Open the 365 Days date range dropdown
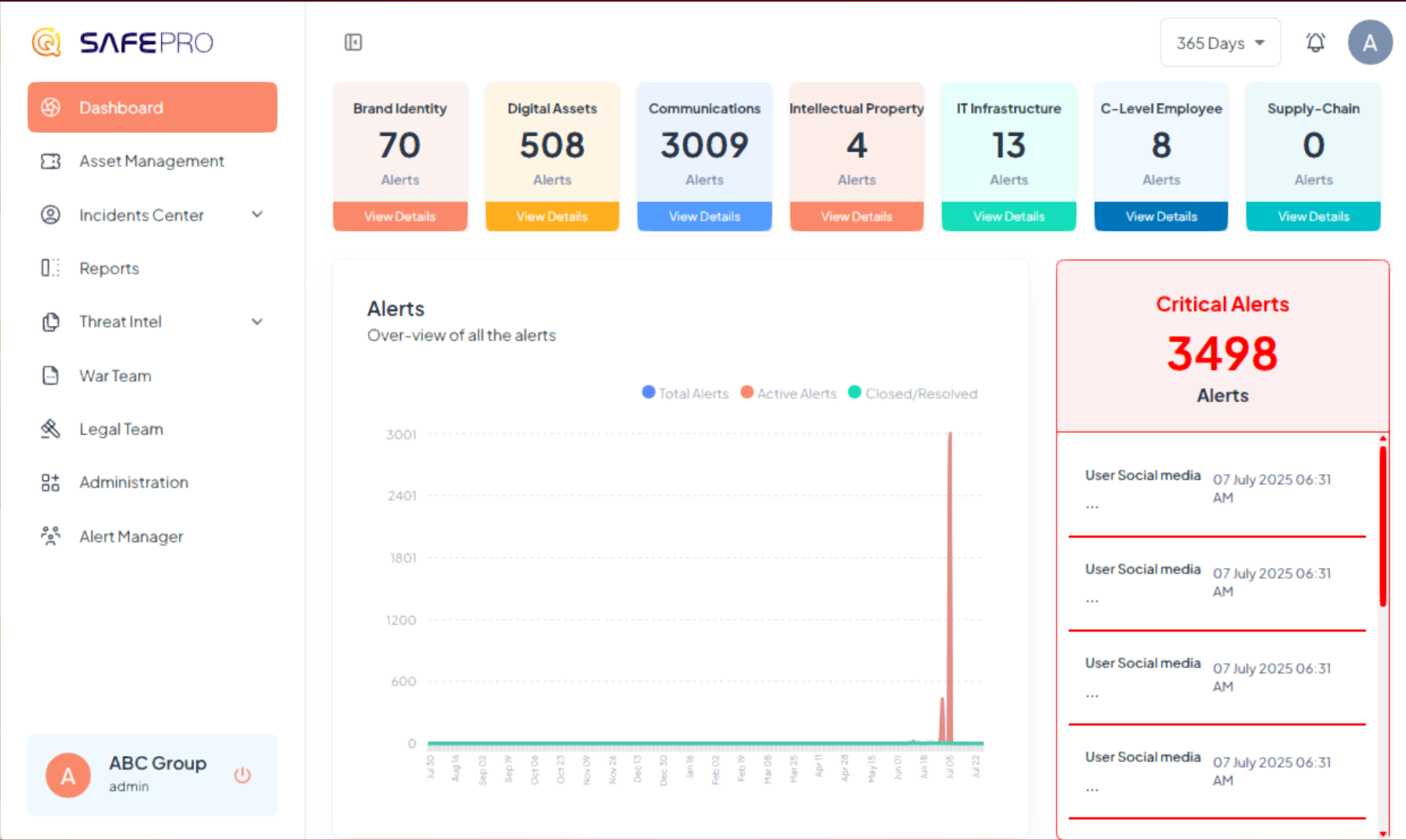The height and width of the screenshot is (840, 1406). pos(1220,42)
